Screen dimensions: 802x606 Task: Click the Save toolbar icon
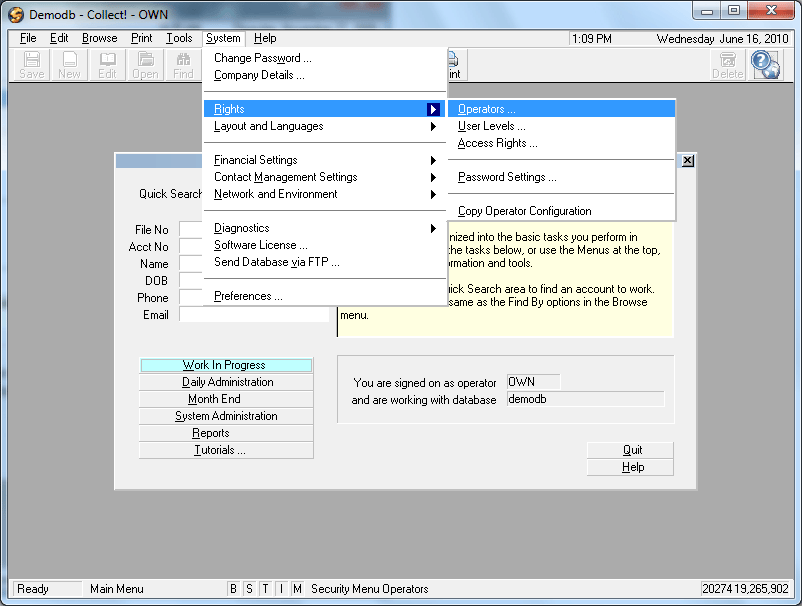pyautogui.click(x=32, y=65)
